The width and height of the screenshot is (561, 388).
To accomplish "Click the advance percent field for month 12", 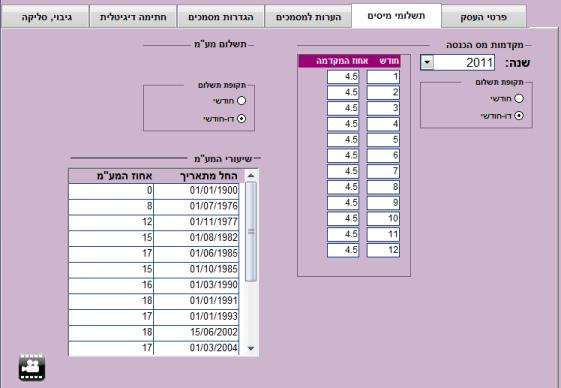I will tap(343, 250).
